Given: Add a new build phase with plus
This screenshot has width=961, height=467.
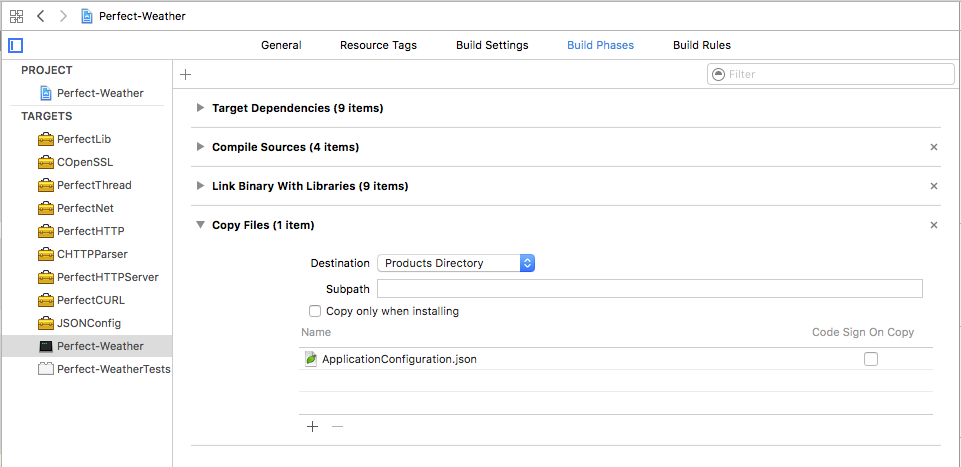Looking at the screenshot, I should [186, 75].
